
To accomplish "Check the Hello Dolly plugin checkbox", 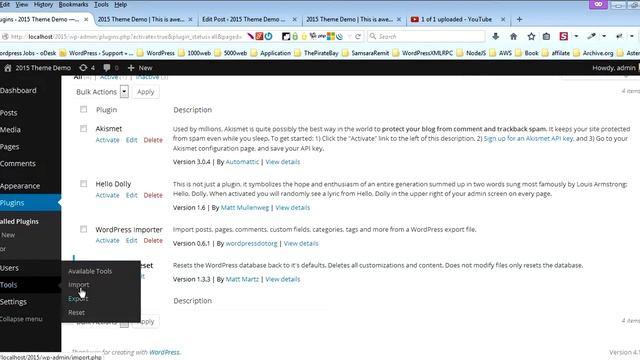I will click(x=83, y=184).
